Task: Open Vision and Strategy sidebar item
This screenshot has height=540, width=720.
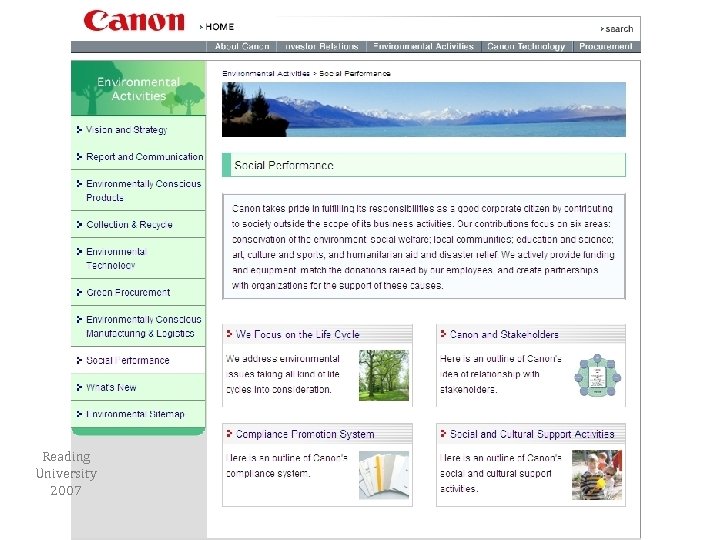Action: [x=127, y=130]
